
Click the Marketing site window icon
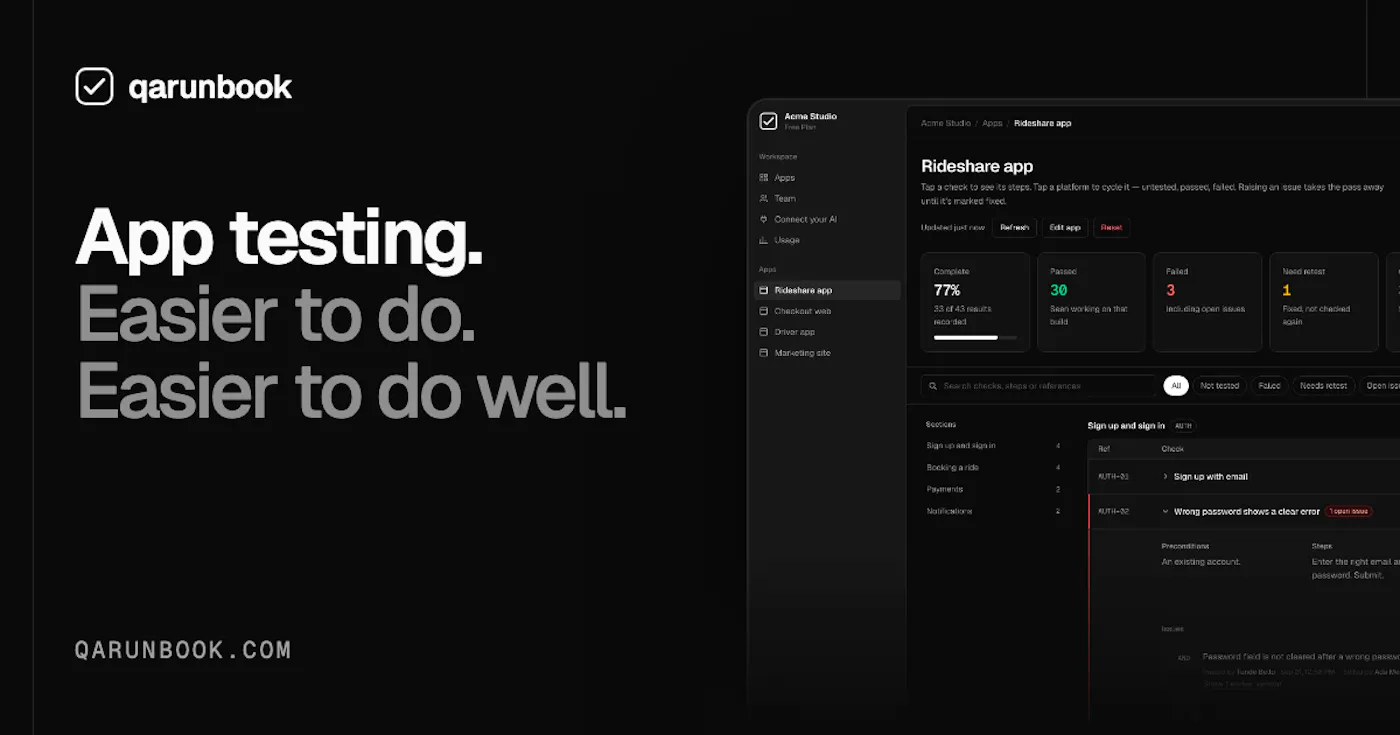pos(764,353)
